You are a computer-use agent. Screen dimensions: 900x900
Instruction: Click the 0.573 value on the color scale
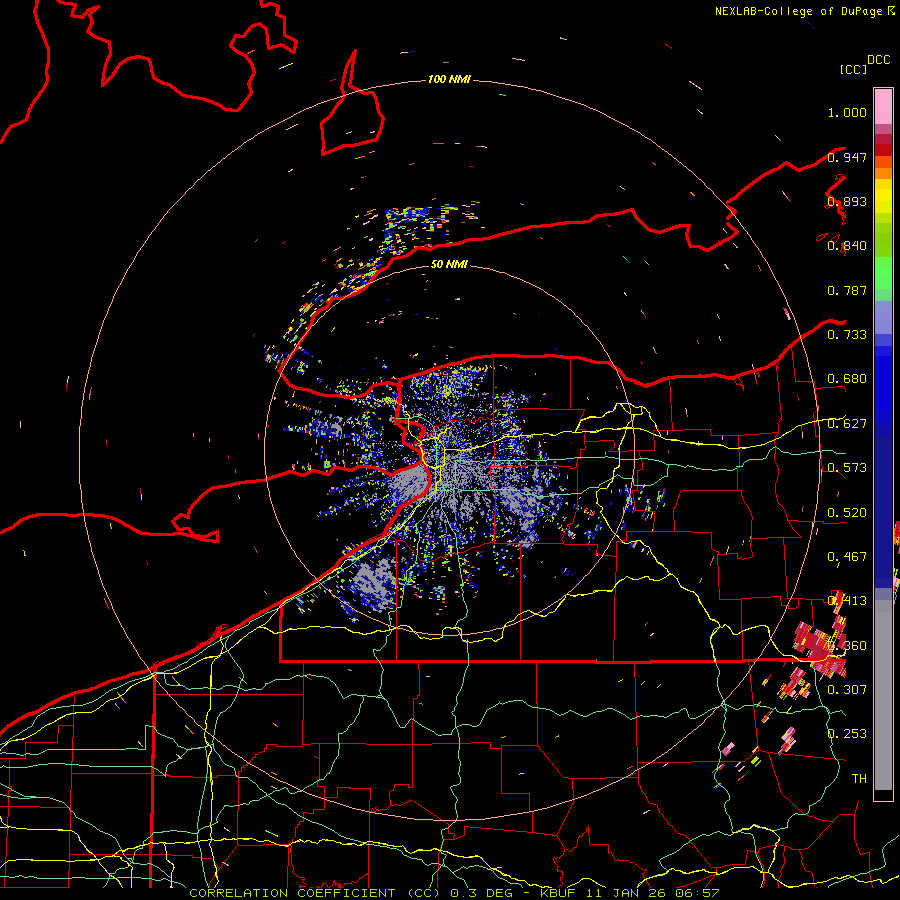click(x=847, y=468)
